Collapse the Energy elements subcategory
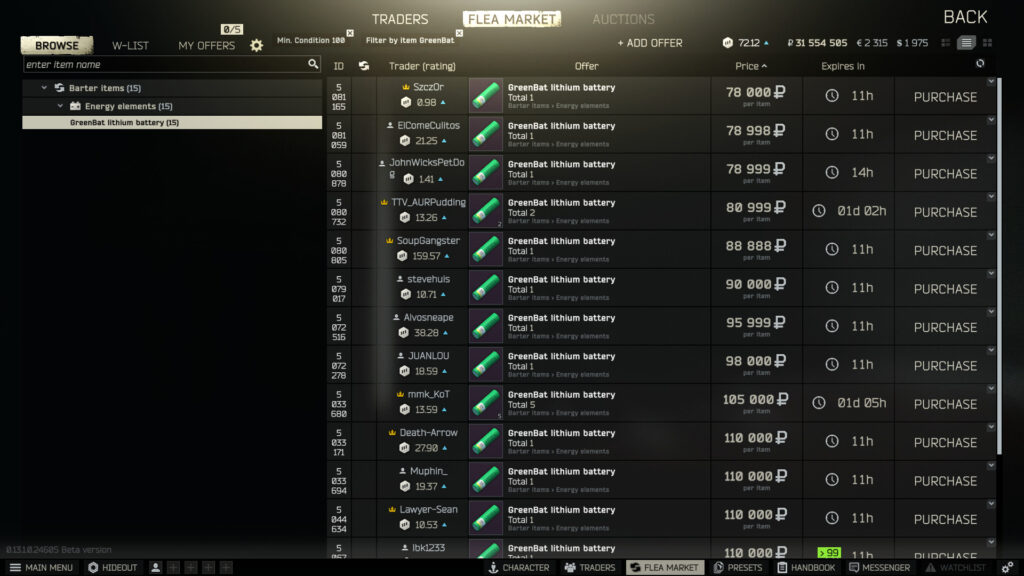 point(60,106)
